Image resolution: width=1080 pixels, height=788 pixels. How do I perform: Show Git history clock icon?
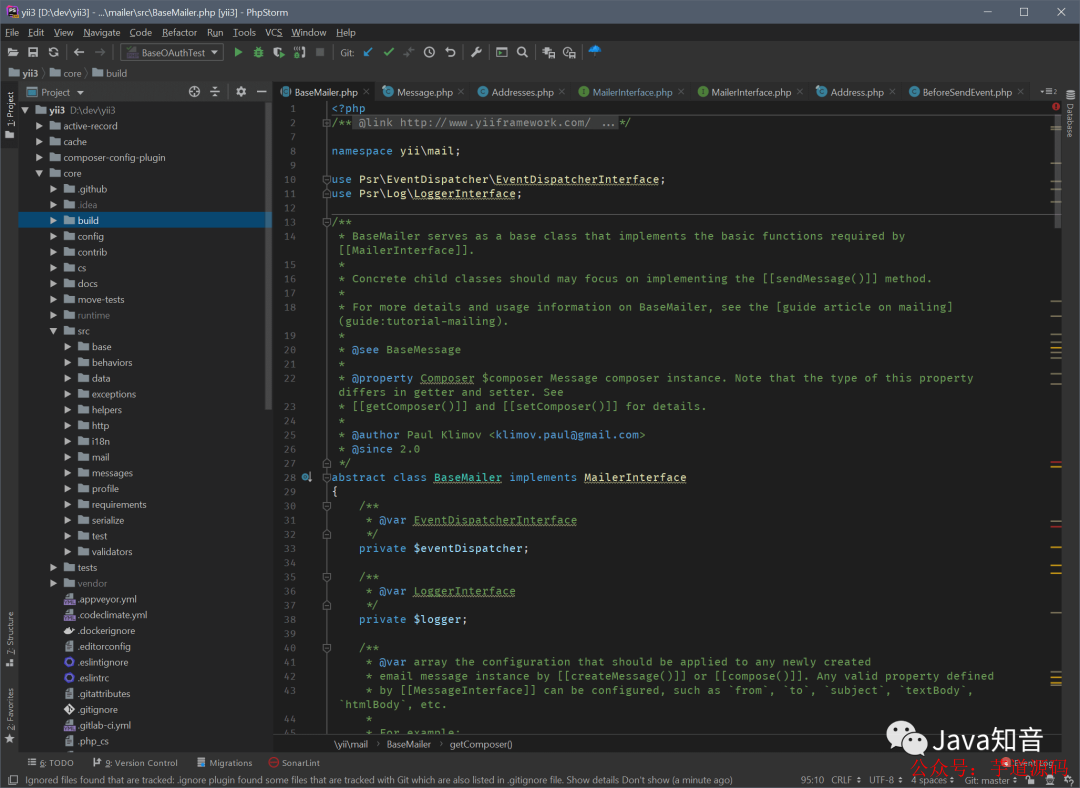click(x=429, y=52)
